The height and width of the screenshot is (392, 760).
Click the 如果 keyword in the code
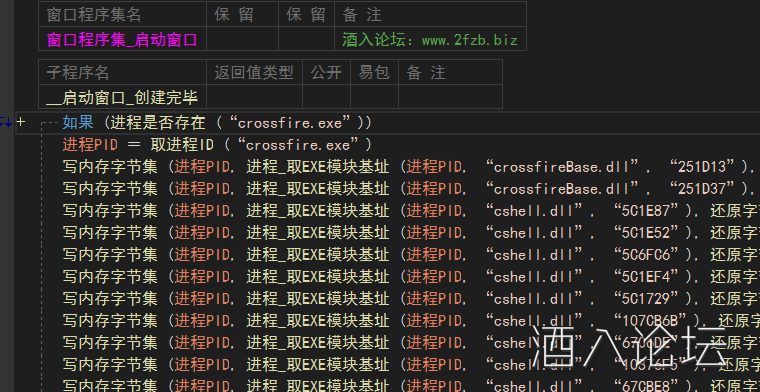[x=78, y=123]
